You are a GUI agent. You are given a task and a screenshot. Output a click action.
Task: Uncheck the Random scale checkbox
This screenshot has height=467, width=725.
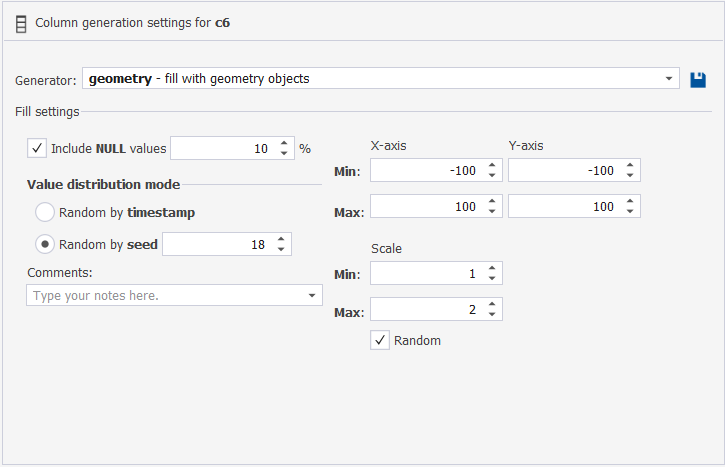[380, 340]
